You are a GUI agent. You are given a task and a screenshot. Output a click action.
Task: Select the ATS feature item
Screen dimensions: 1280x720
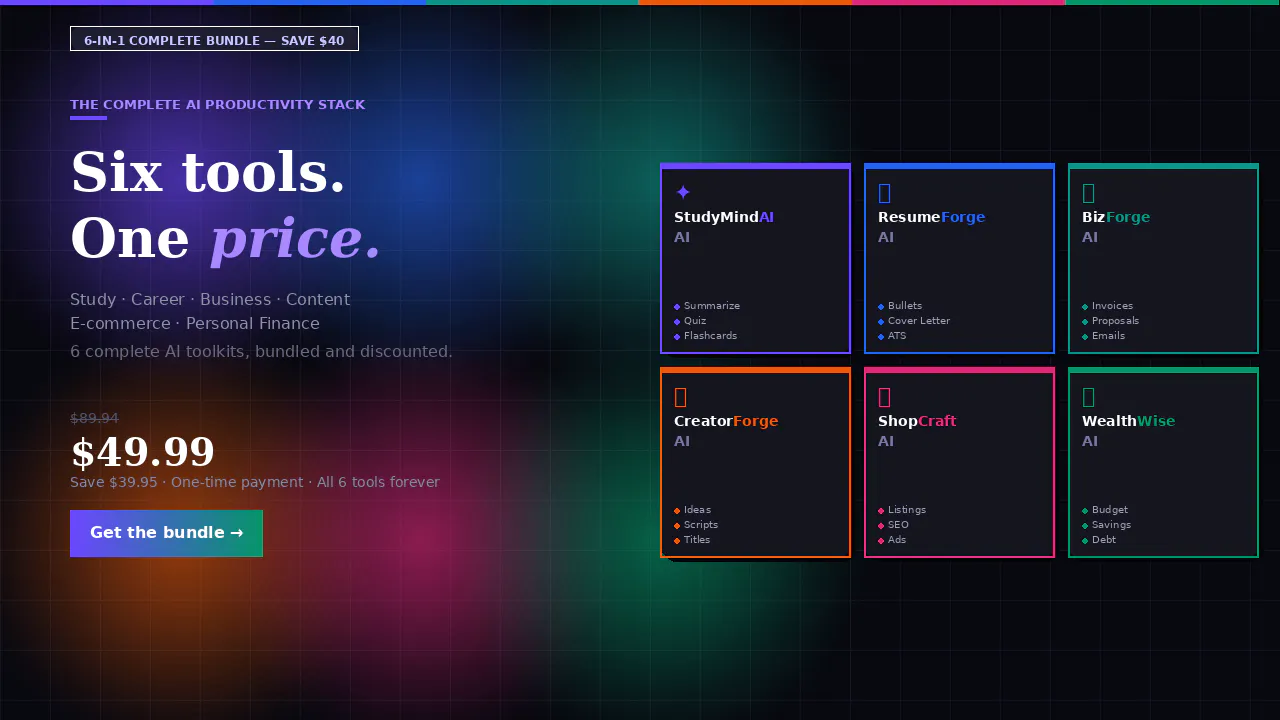click(892, 336)
